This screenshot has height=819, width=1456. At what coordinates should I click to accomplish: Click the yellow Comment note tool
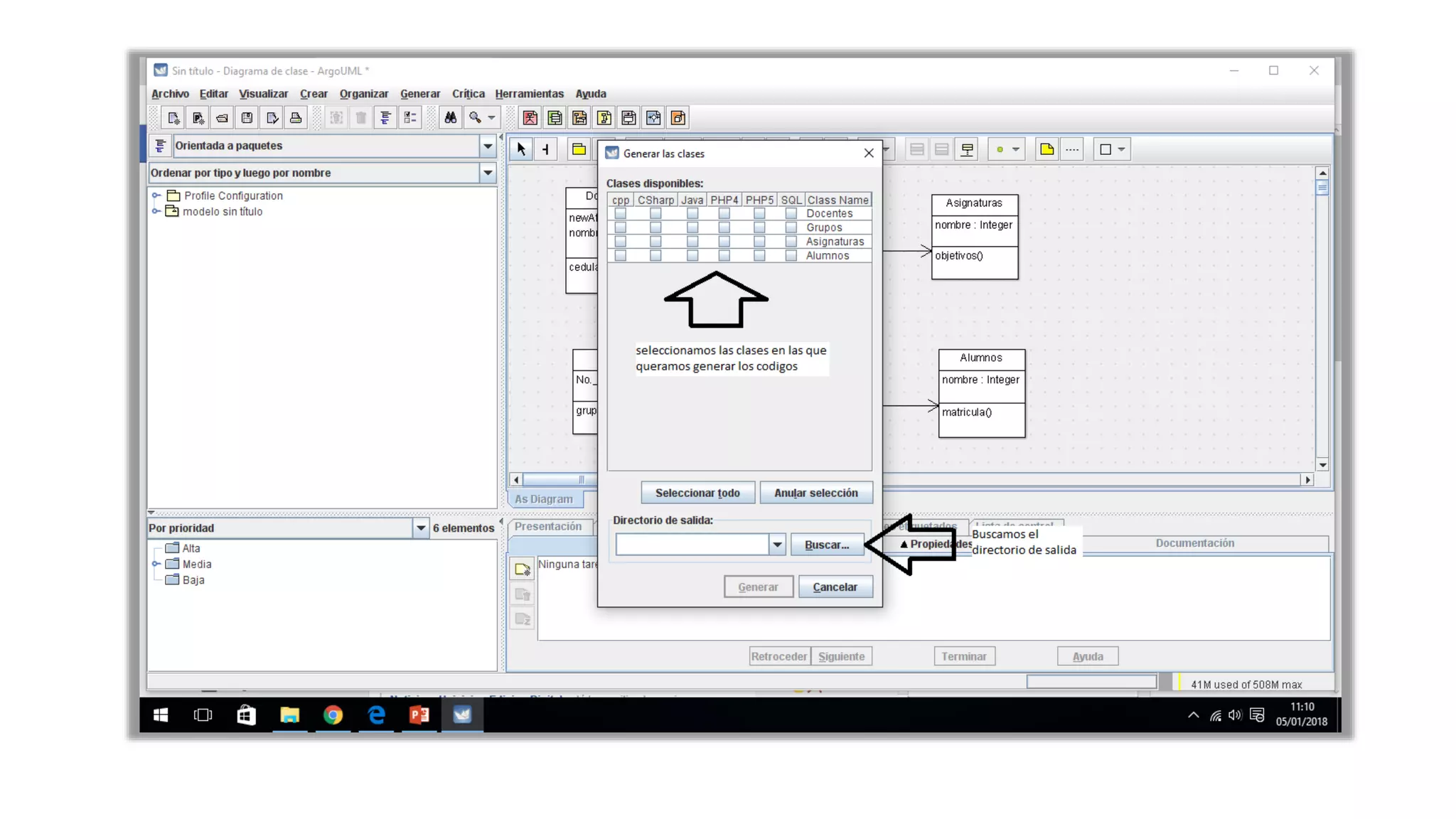click(x=1046, y=149)
